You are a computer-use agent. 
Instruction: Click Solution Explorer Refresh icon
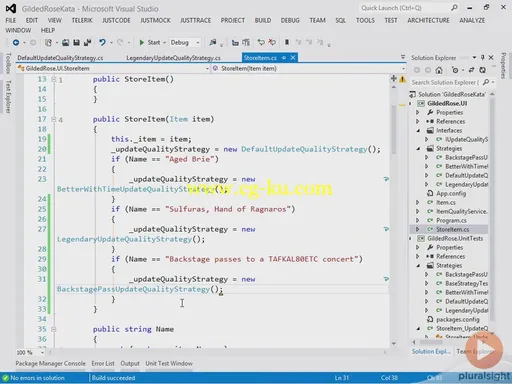coord(482,70)
